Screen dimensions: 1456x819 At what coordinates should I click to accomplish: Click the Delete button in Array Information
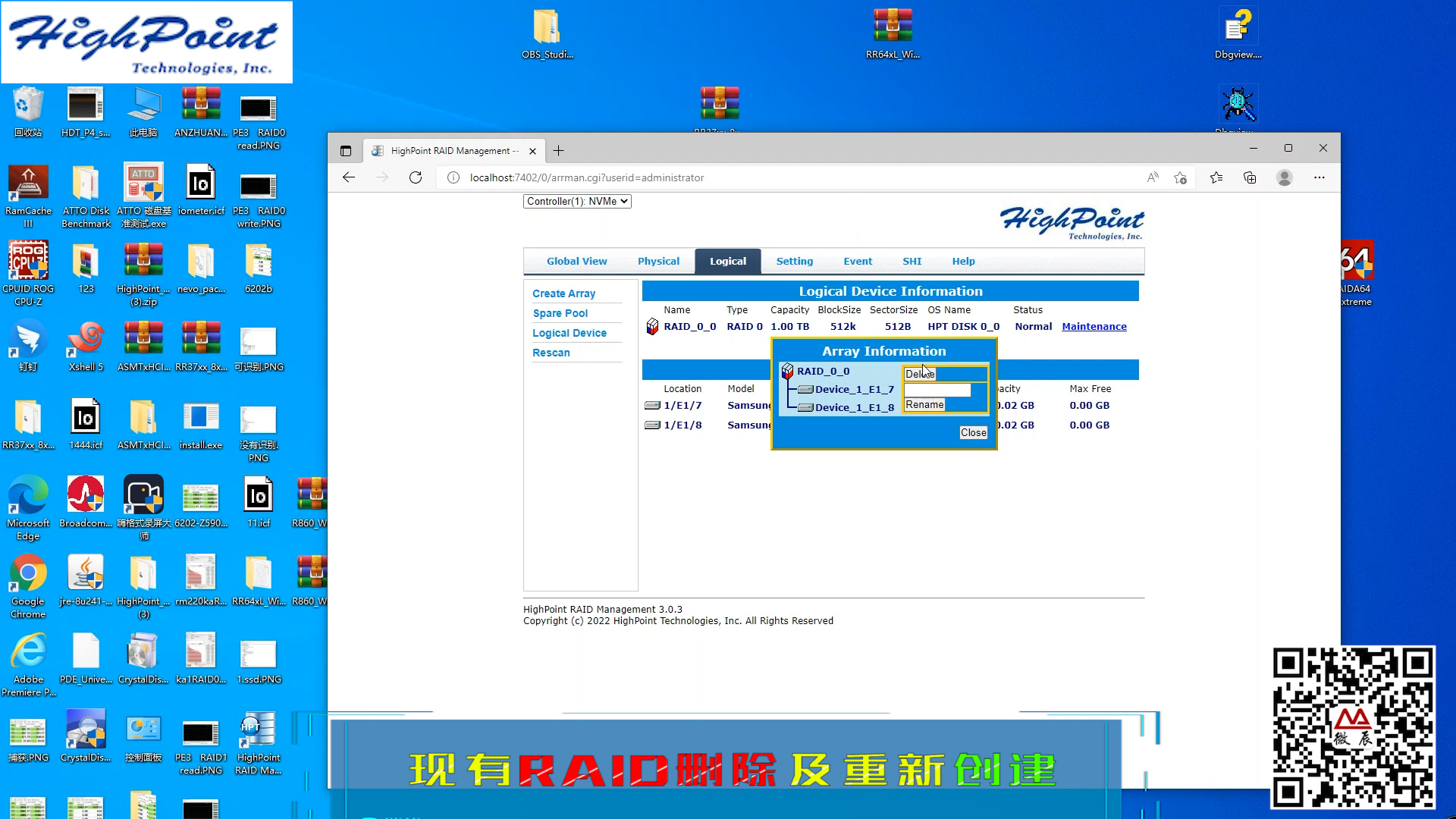pos(920,374)
